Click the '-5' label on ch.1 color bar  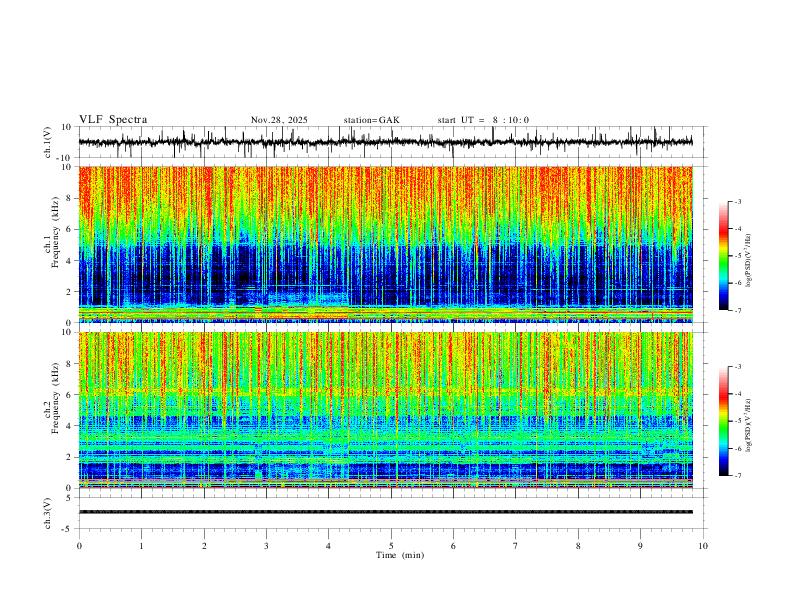pyautogui.click(x=737, y=256)
